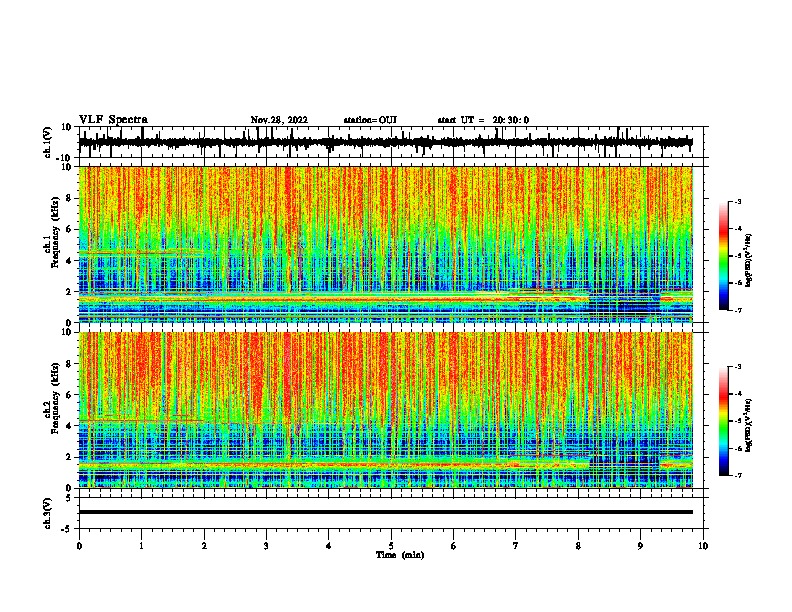Screen dimensions: 792x612
Task: Click ch.2 spectrogram frequency tick "4"
Action: coord(69,426)
